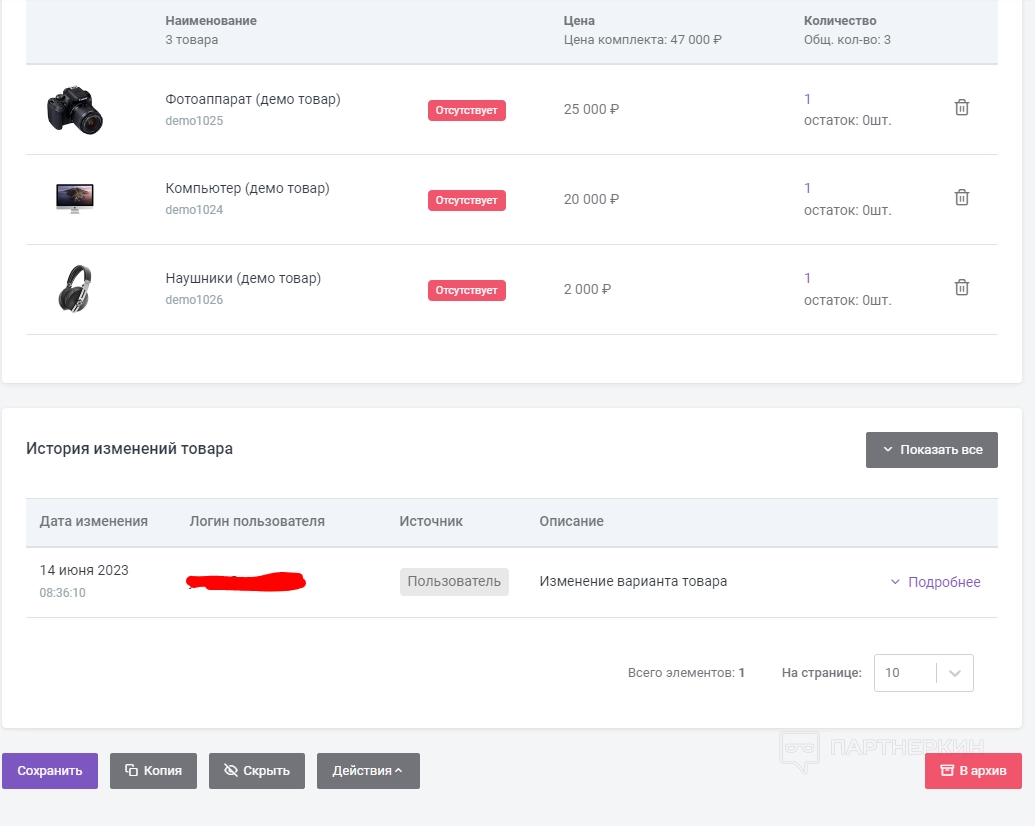
Task: Open the headphones product thumbnail
Action: (74, 288)
